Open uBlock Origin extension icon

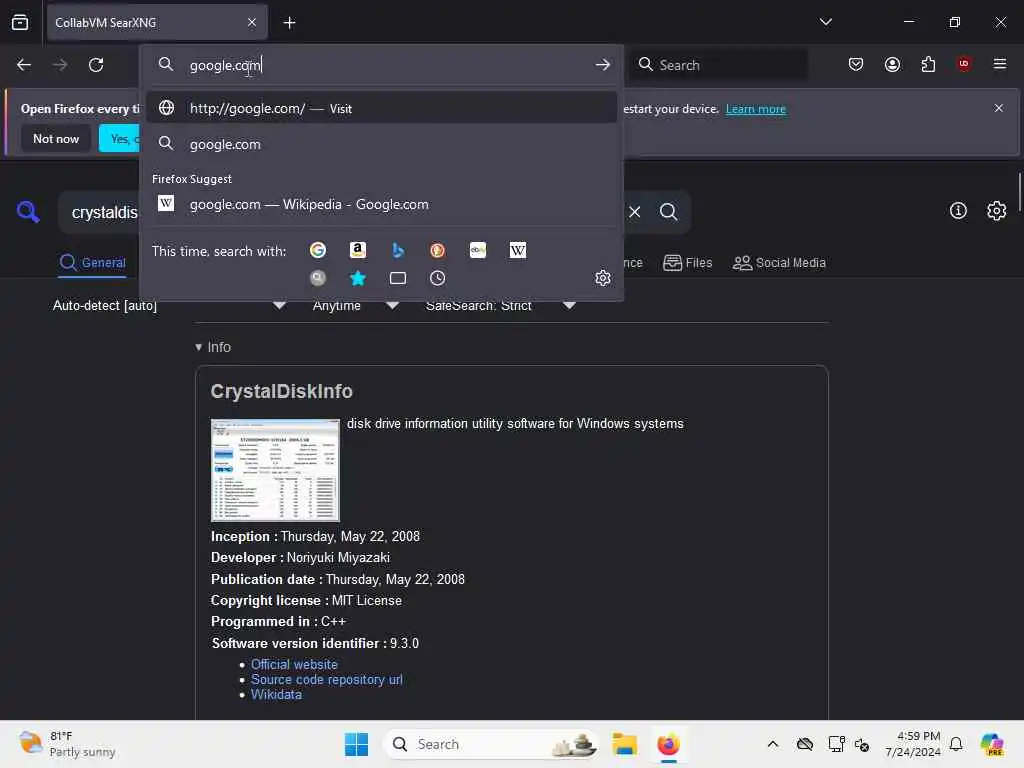click(x=964, y=64)
